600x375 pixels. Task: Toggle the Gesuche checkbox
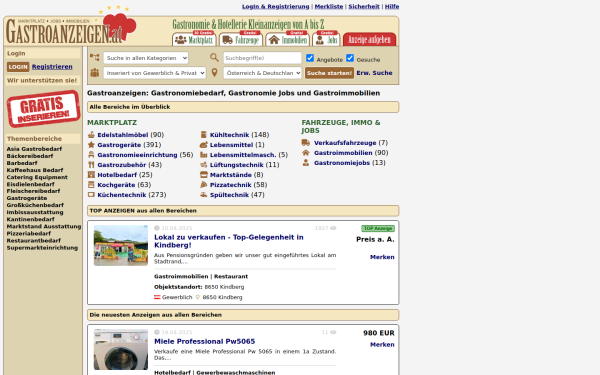pos(350,58)
